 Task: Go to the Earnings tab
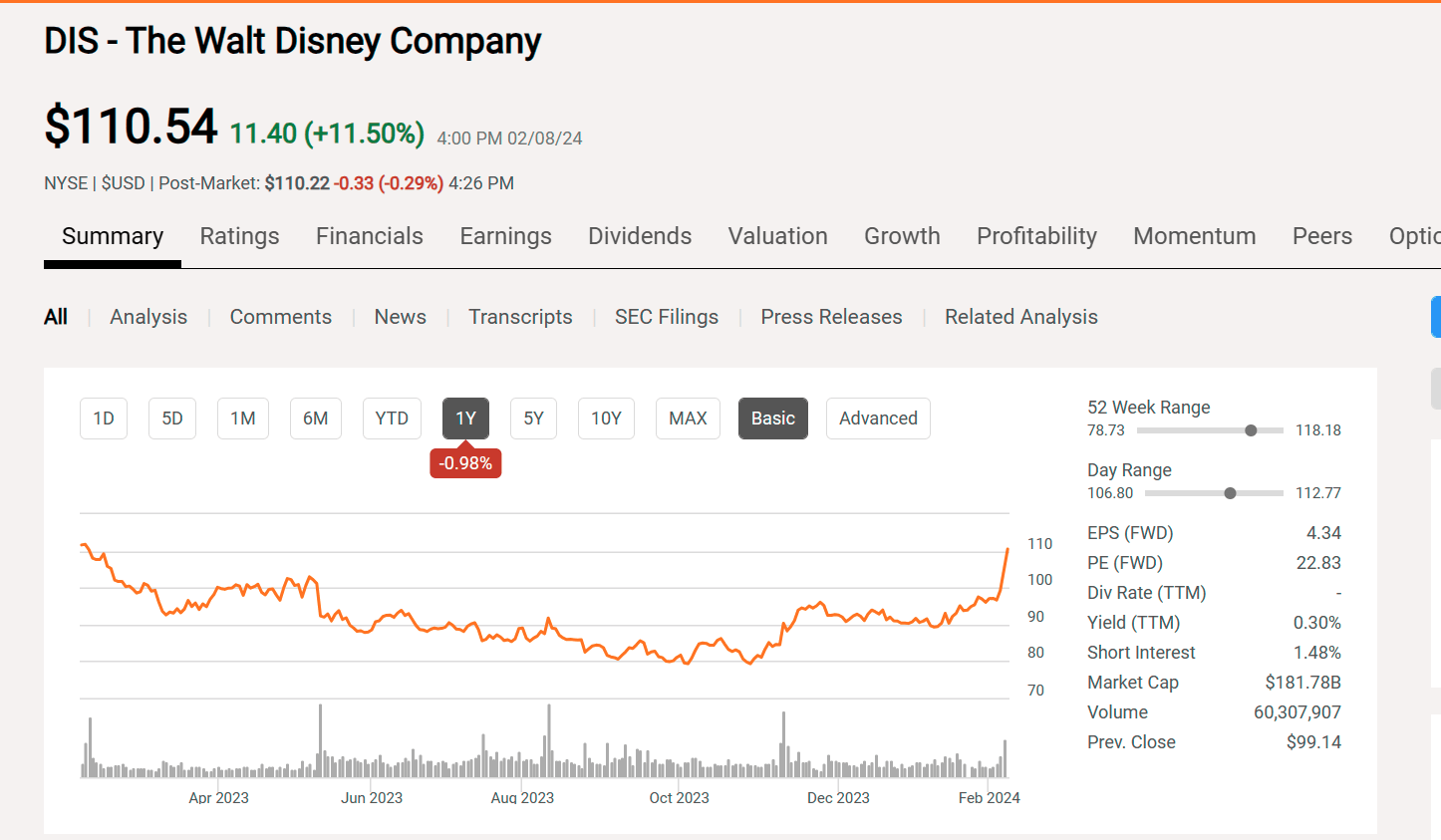pyautogui.click(x=505, y=236)
